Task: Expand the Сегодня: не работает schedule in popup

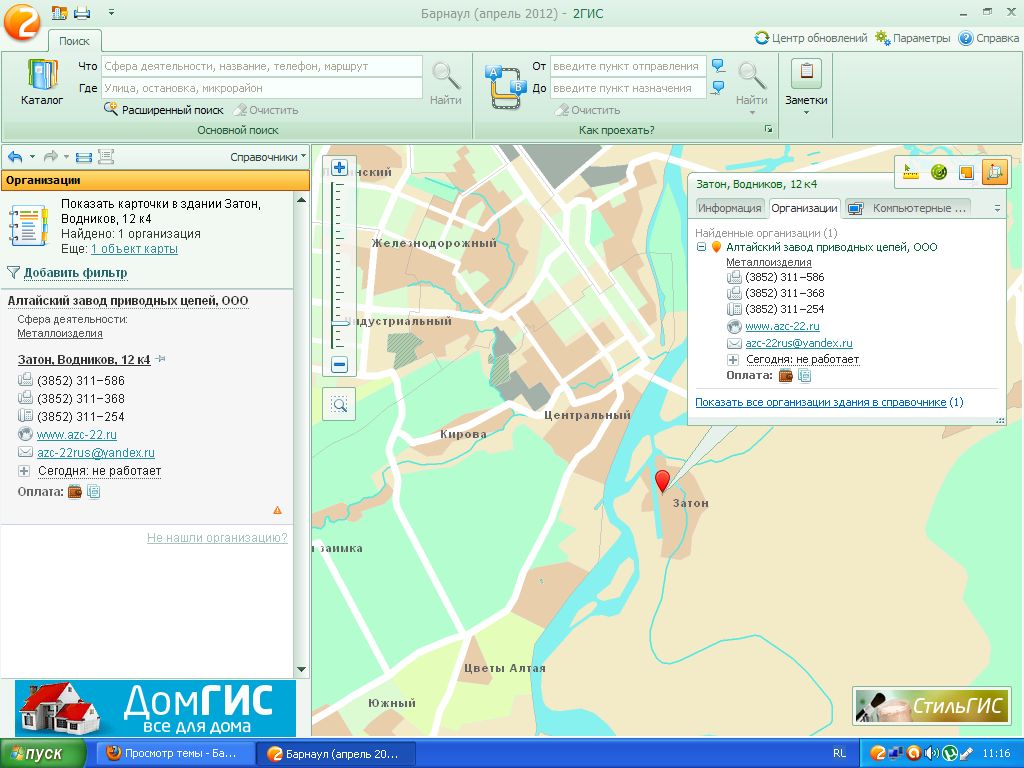Action: click(733, 359)
